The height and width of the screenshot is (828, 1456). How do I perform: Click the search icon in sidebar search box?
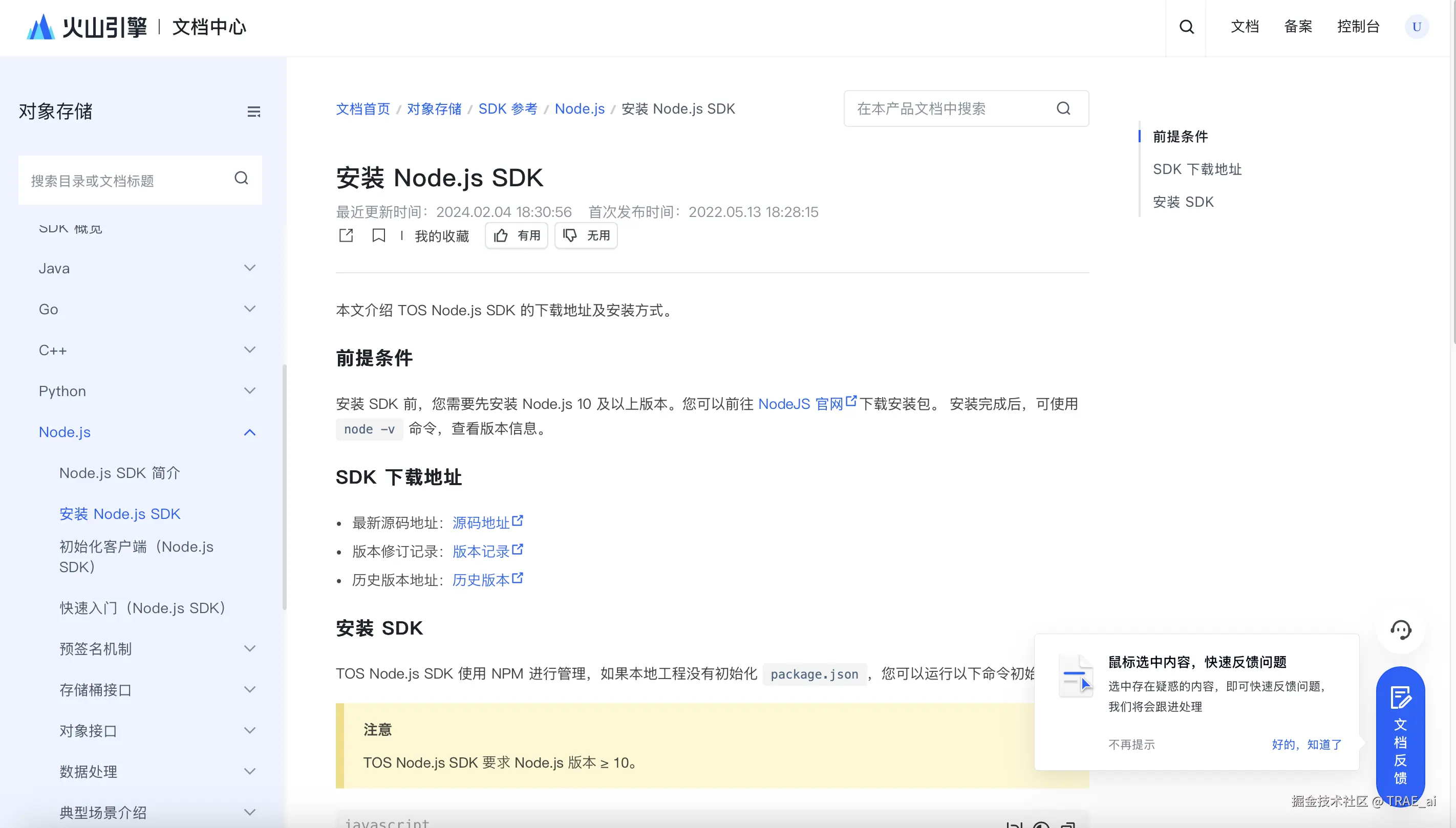[x=241, y=179]
